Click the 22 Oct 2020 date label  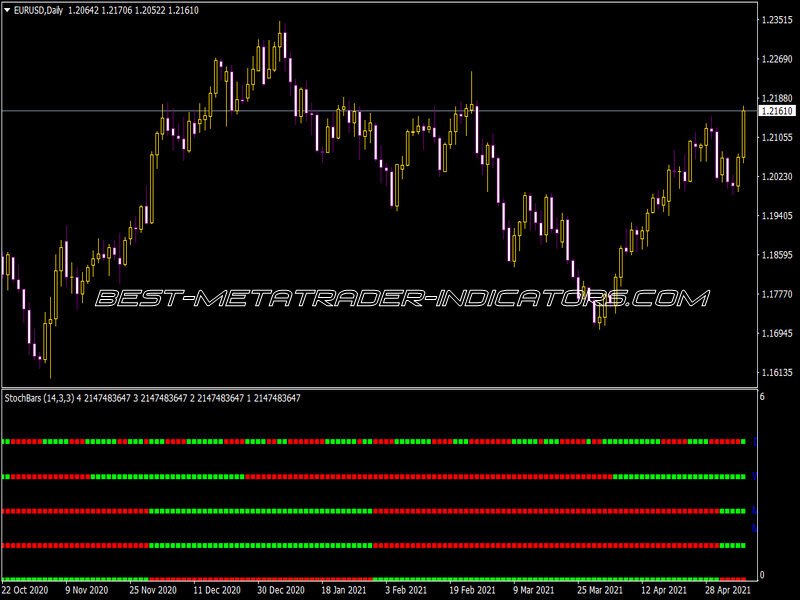pyautogui.click(x=25, y=590)
